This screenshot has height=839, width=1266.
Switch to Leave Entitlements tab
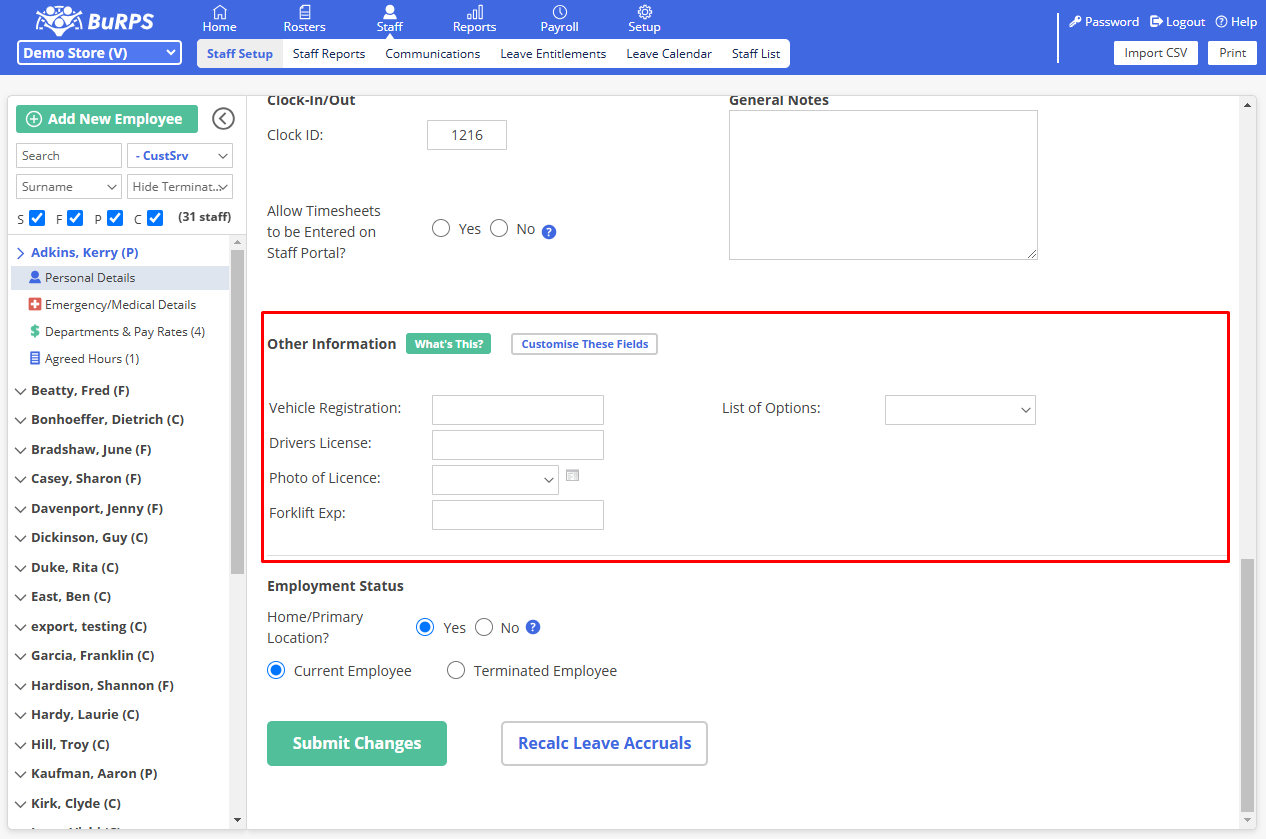pyautogui.click(x=553, y=54)
